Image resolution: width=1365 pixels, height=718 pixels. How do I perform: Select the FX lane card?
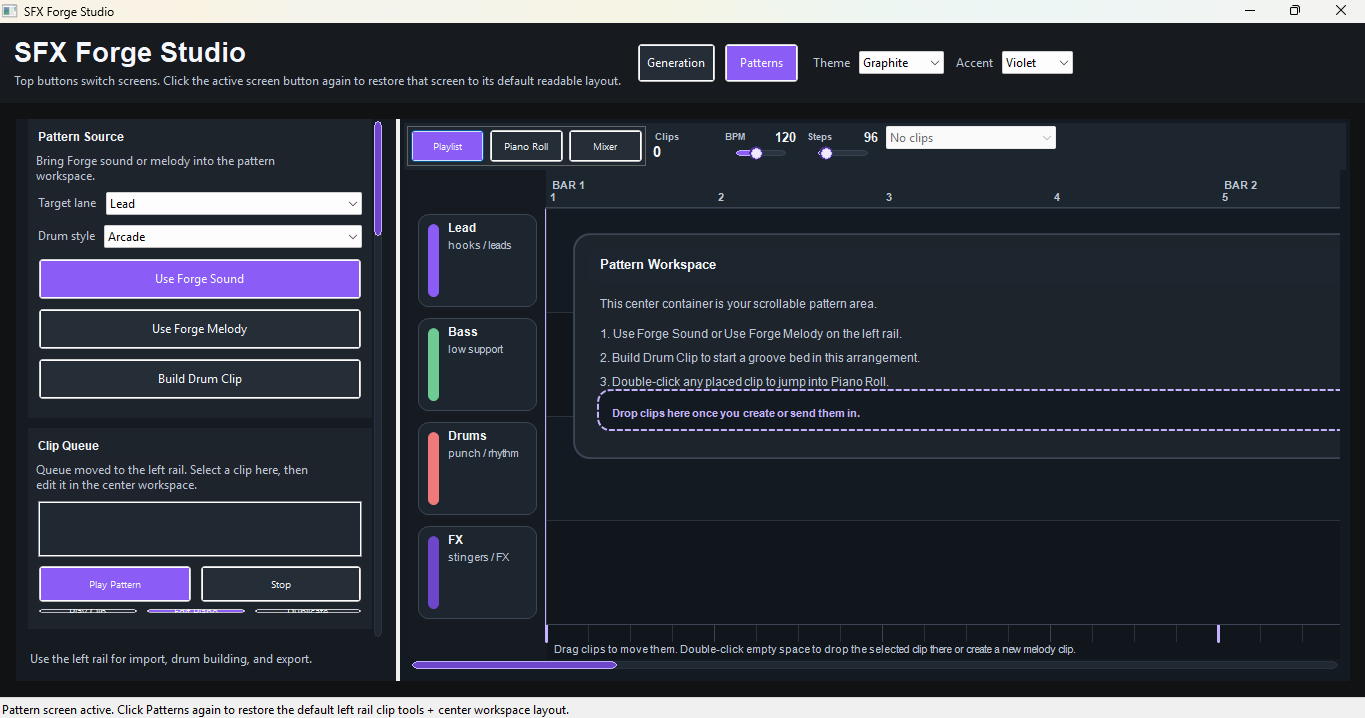(x=478, y=572)
